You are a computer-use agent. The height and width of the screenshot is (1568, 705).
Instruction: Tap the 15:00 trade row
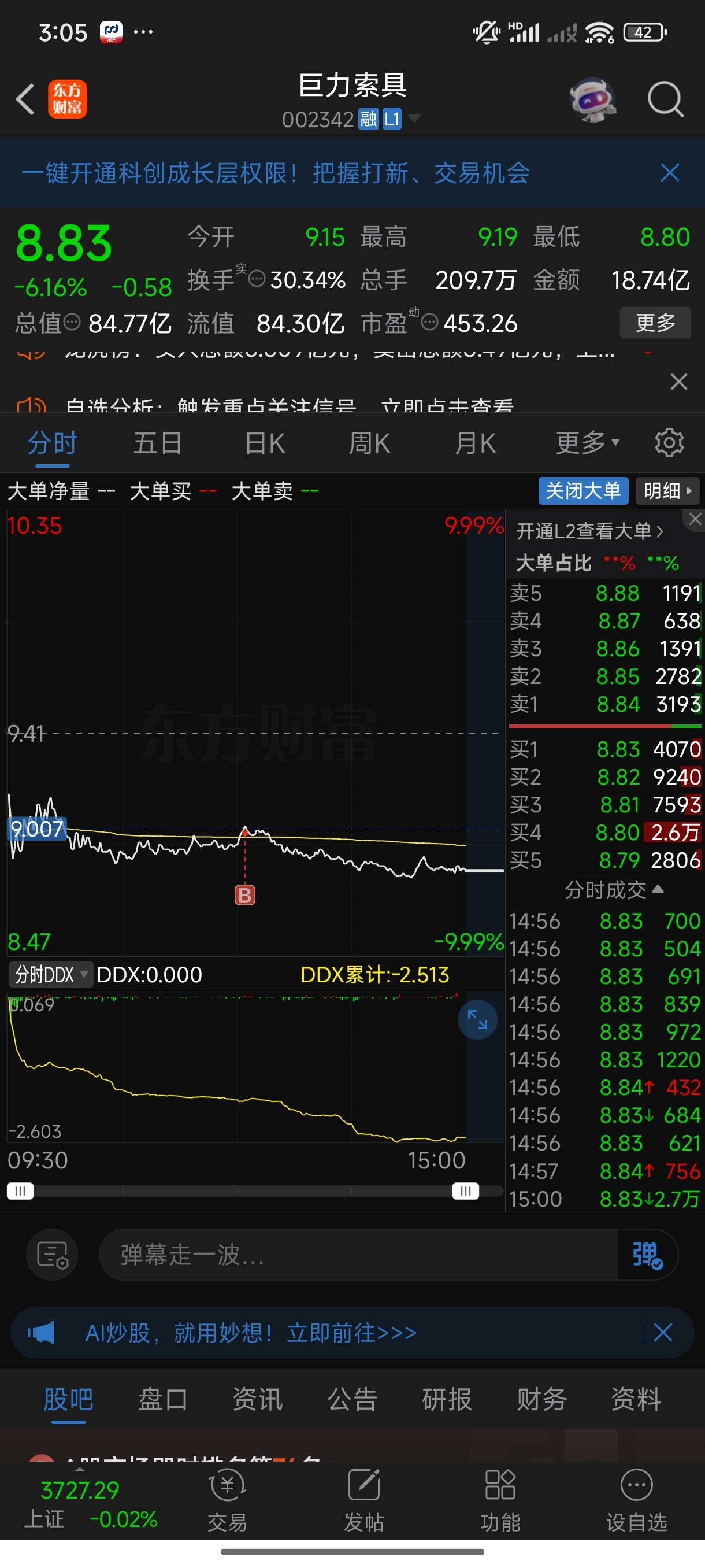pyautogui.click(x=605, y=1199)
